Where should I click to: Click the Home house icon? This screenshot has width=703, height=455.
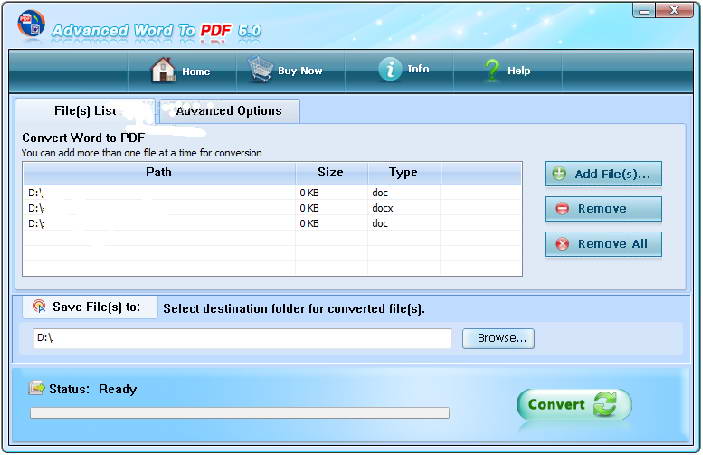[163, 69]
